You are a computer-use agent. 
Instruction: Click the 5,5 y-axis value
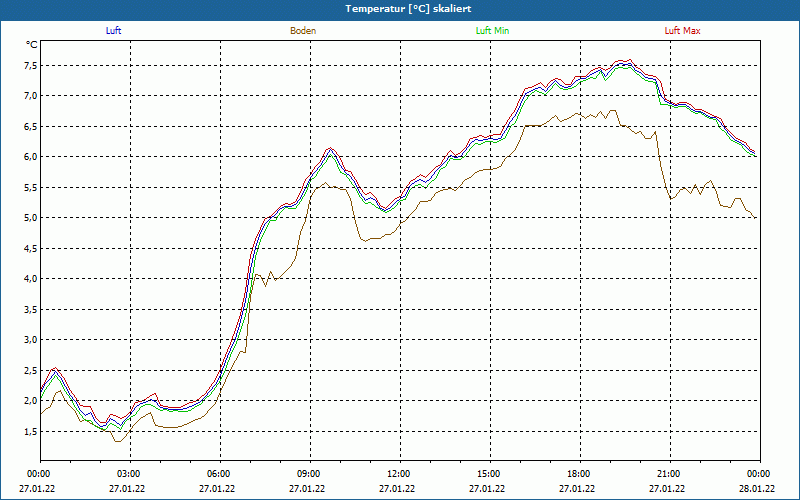31,187
